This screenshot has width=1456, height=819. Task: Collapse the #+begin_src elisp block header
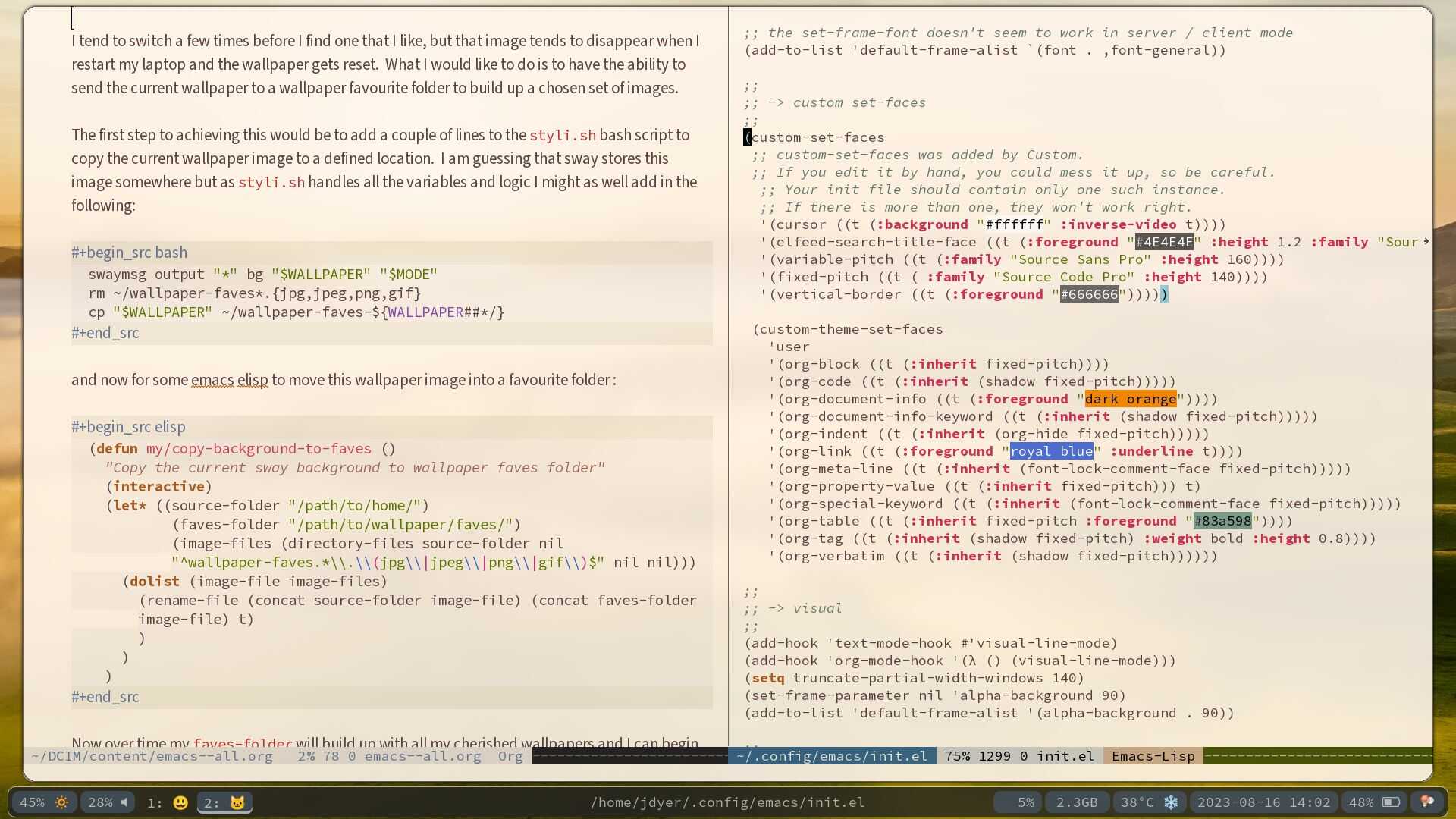128,427
